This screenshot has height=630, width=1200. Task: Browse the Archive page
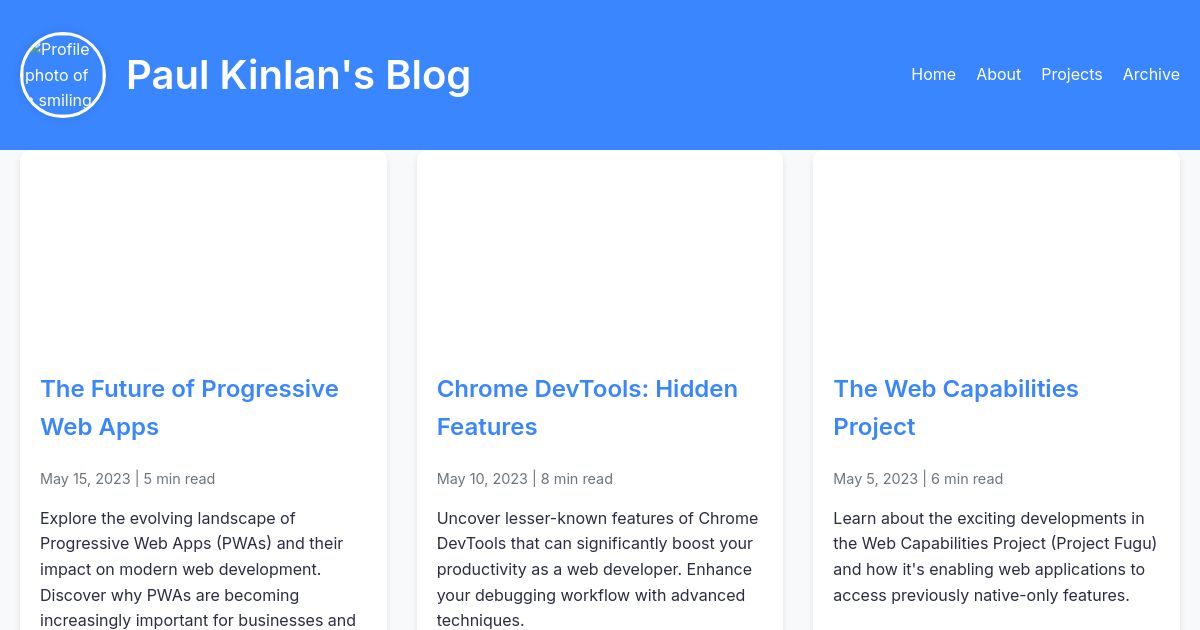coord(1151,74)
